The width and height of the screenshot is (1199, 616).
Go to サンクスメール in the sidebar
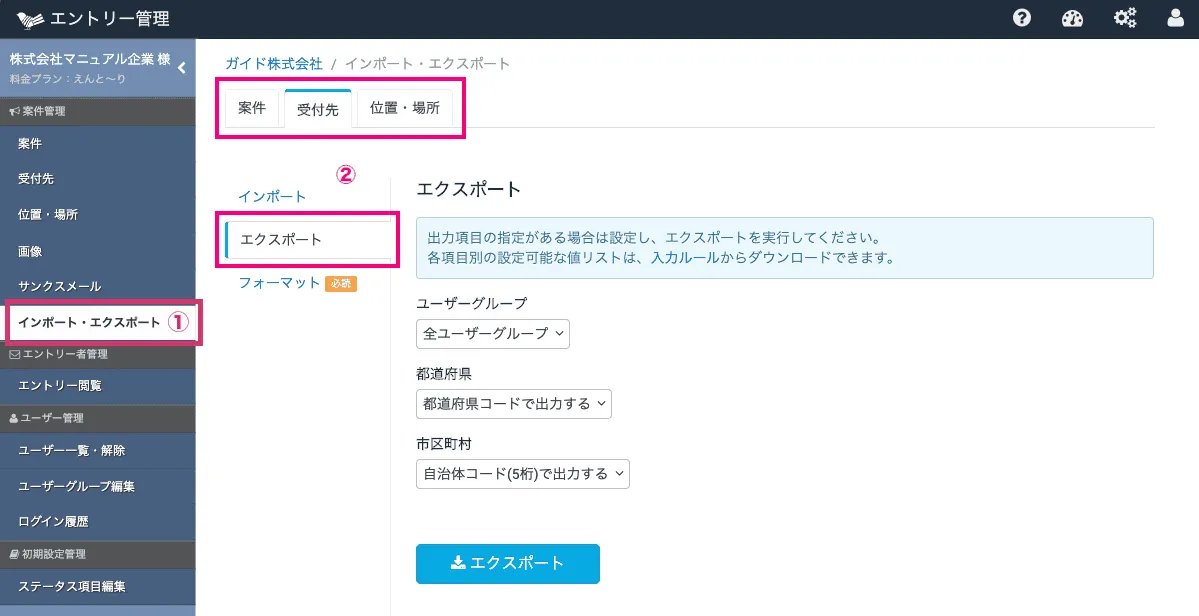click(59, 286)
